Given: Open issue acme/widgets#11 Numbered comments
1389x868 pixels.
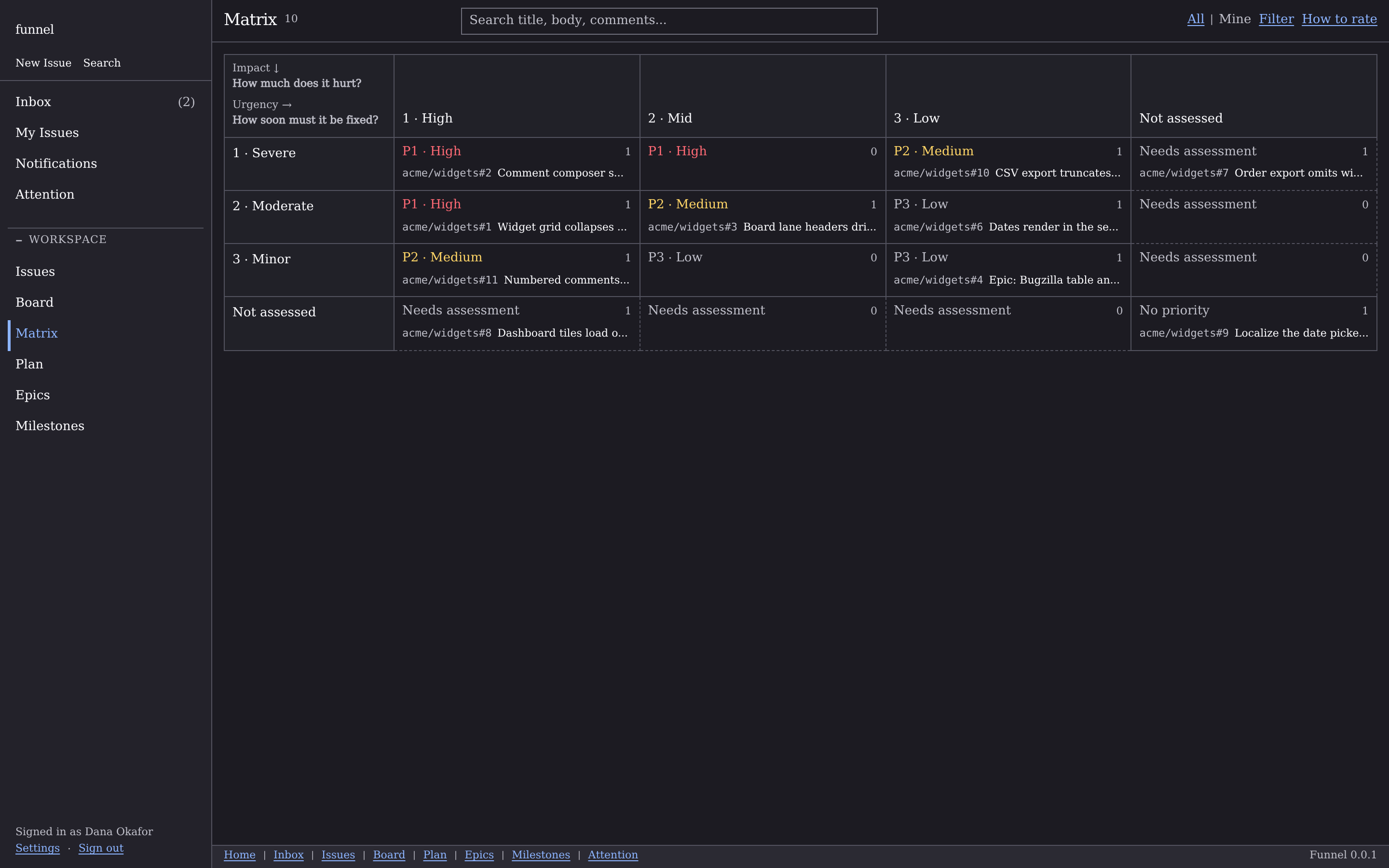Looking at the screenshot, I should [x=516, y=280].
